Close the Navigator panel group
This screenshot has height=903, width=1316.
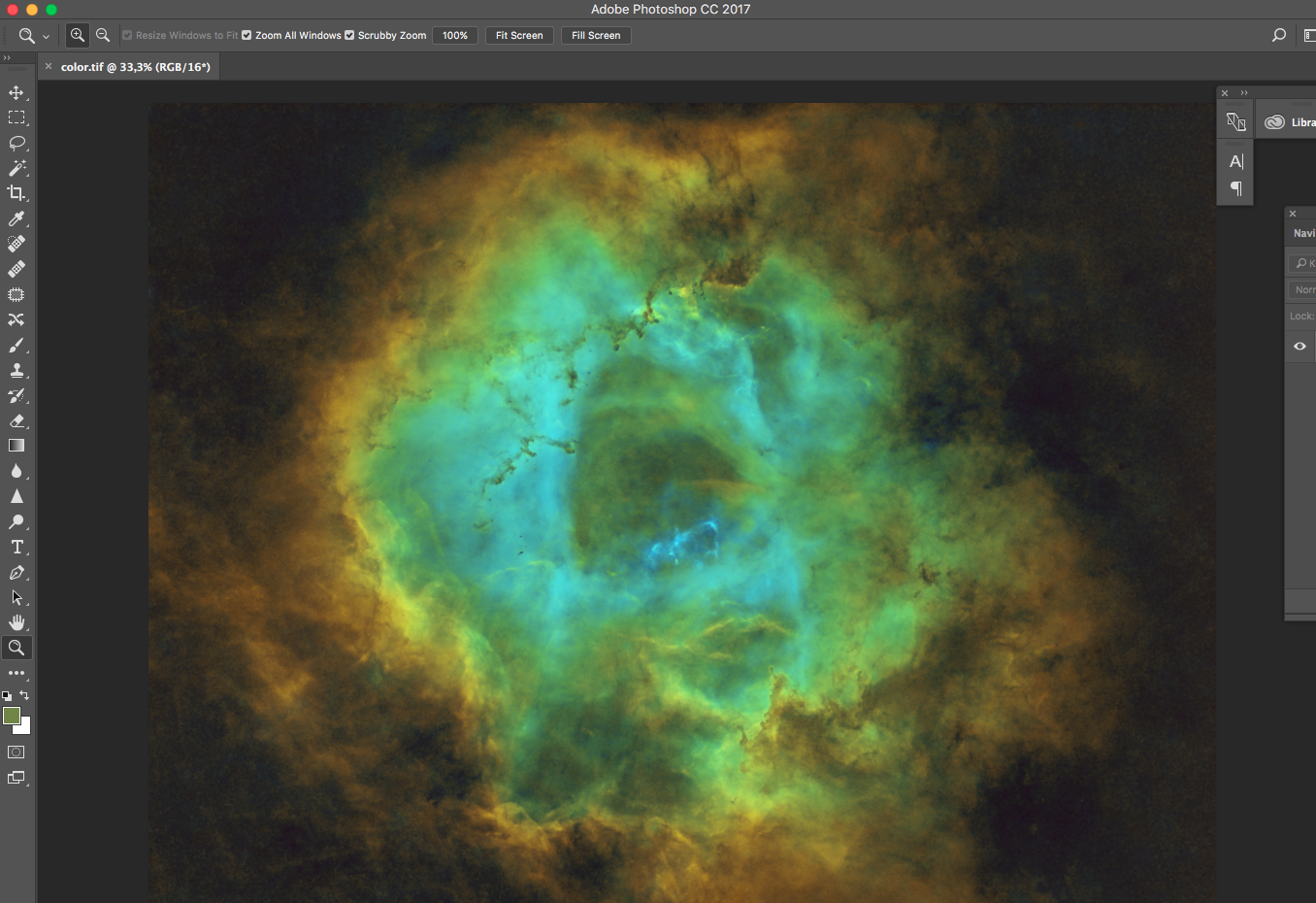[1293, 214]
